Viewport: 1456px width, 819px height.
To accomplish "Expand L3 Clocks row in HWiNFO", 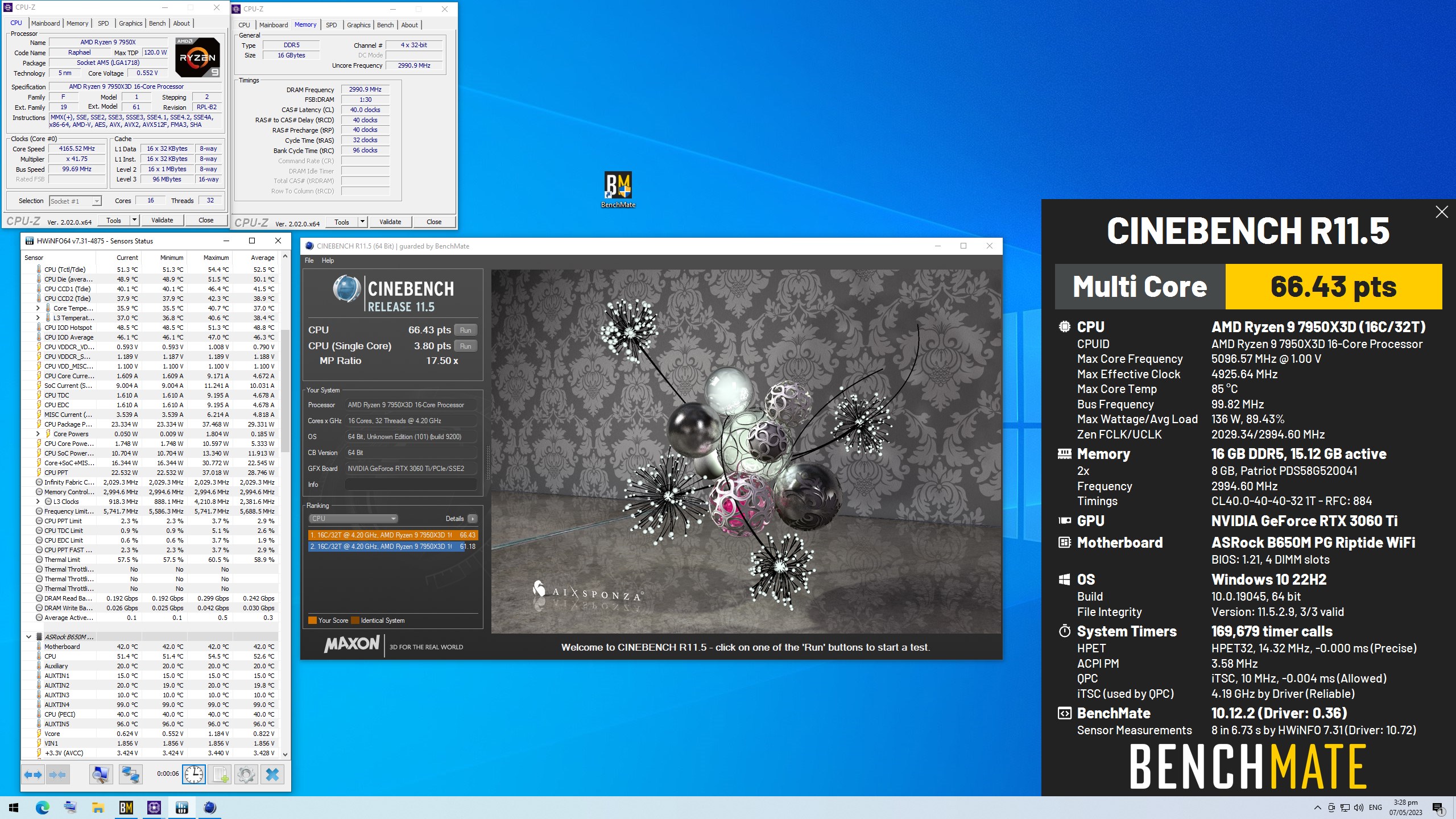I will [x=38, y=502].
